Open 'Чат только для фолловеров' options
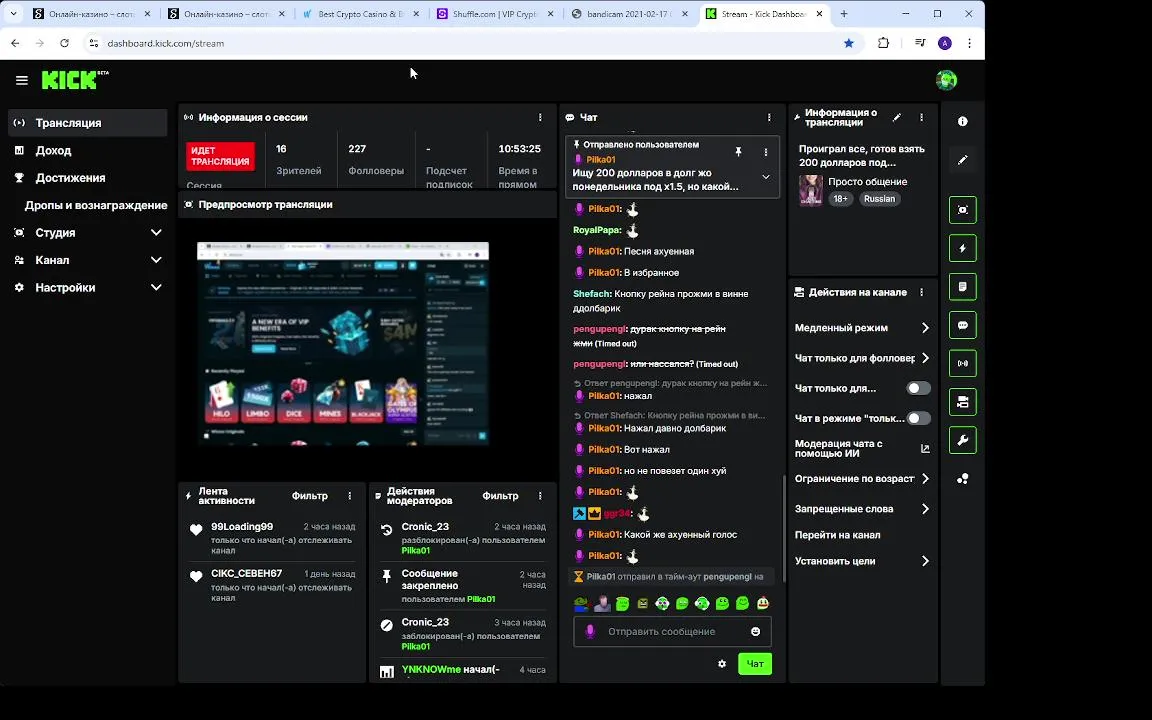1152x720 pixels. coord(863,358)
